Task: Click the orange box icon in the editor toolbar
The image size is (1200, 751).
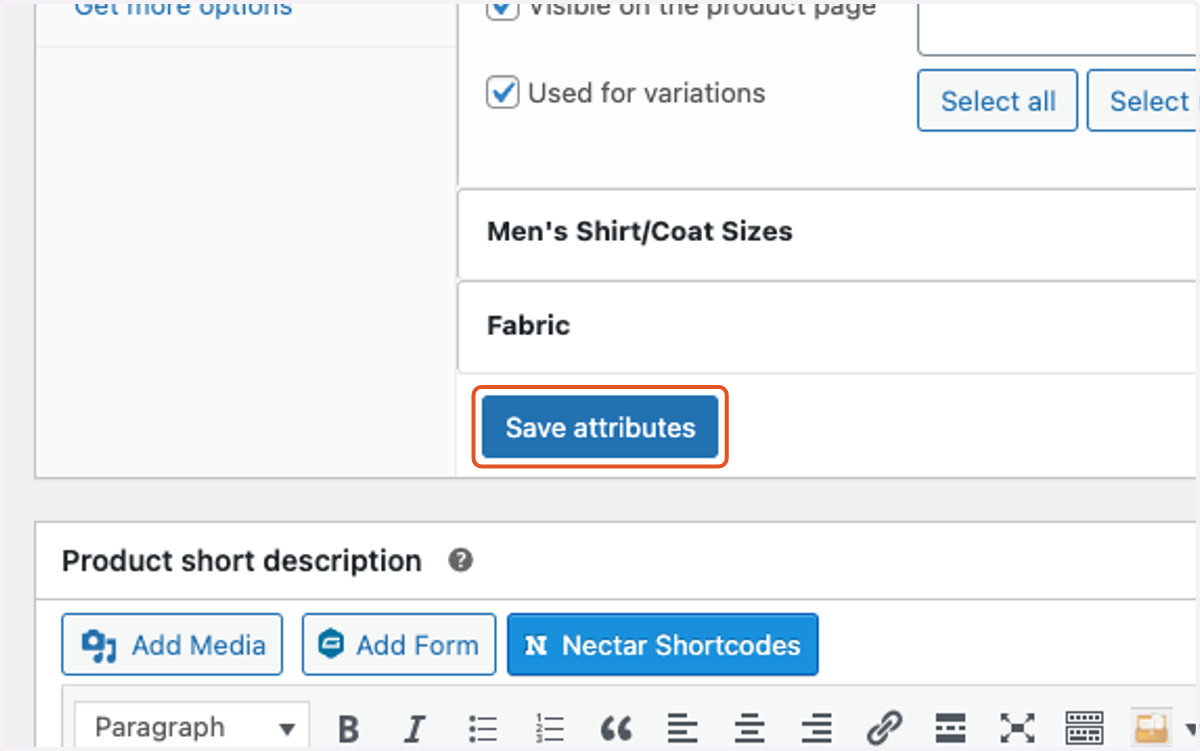Action: [1150, 727]
